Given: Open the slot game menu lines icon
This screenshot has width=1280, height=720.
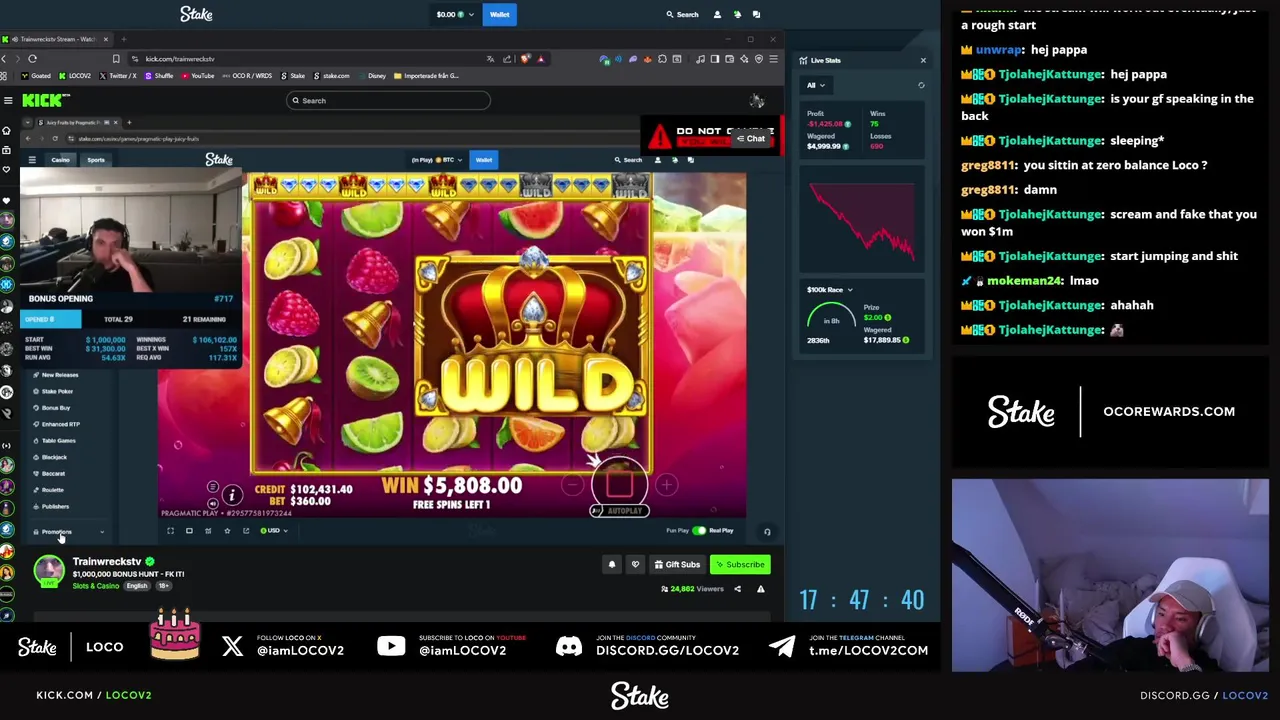Looking at the screenshot, I should [213, 487].
